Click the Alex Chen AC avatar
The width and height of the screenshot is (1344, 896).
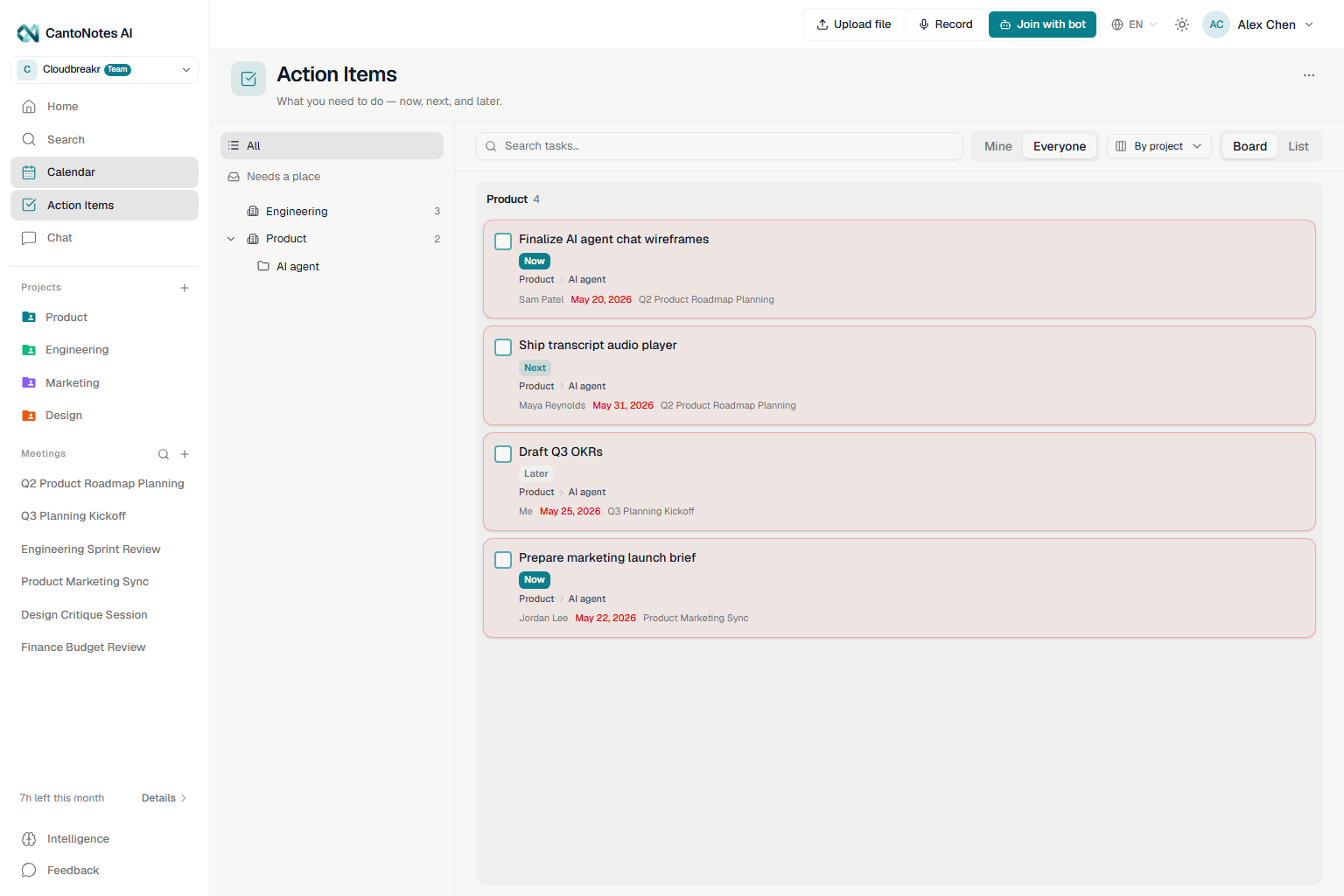[1216, 24]
